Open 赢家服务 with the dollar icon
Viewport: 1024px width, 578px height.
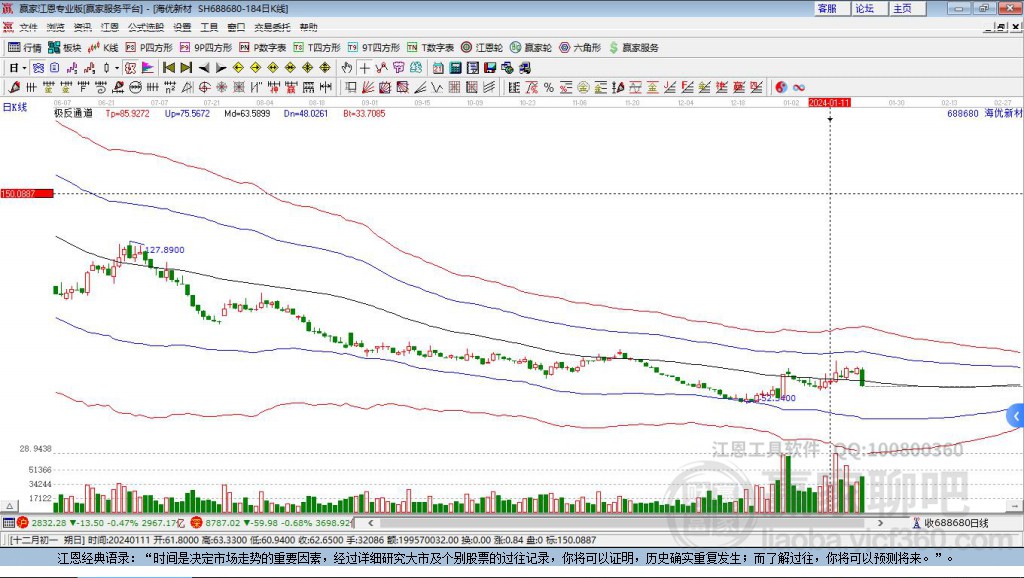point(633,48)
